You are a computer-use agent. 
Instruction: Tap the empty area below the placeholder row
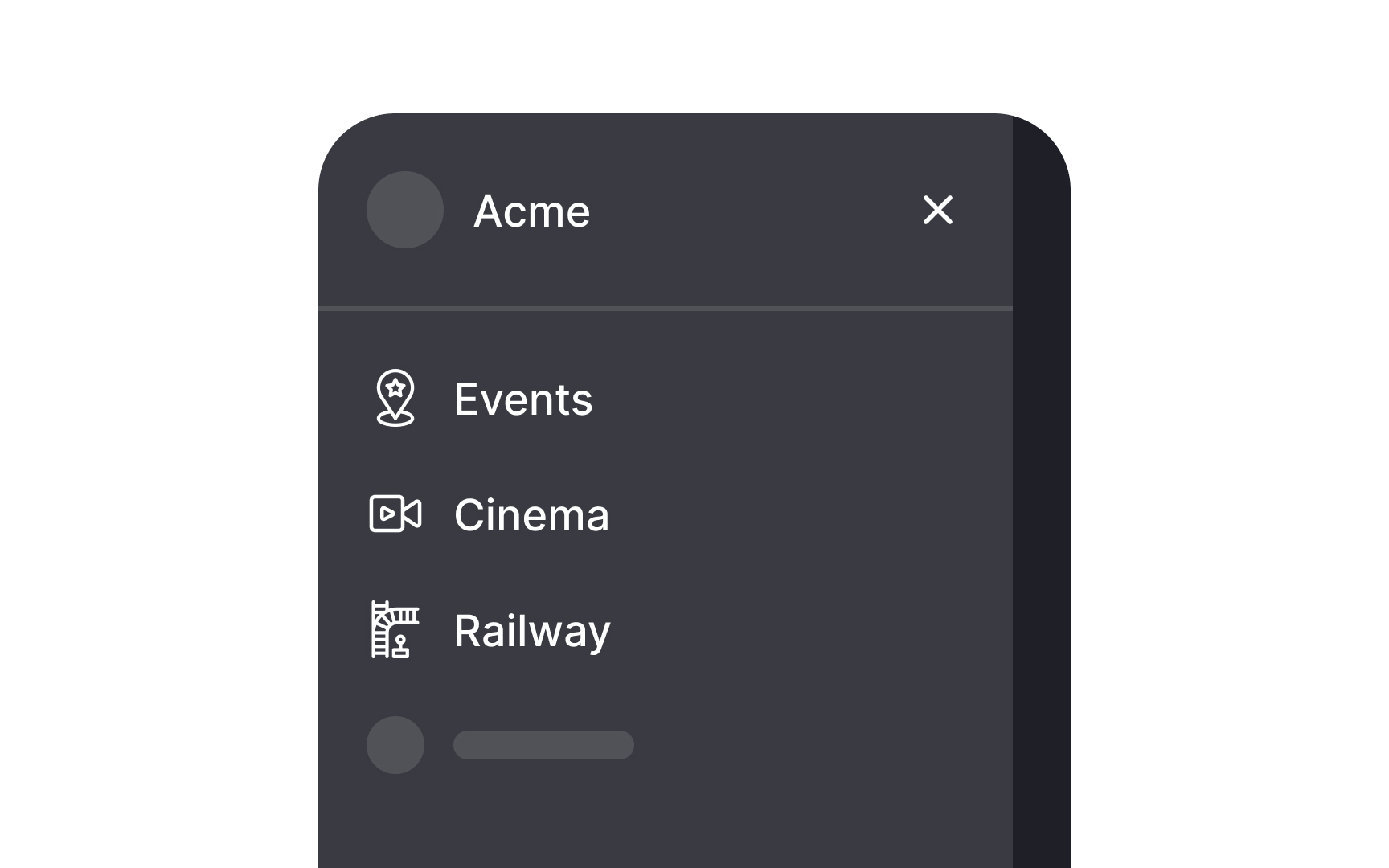pos(667,828)
